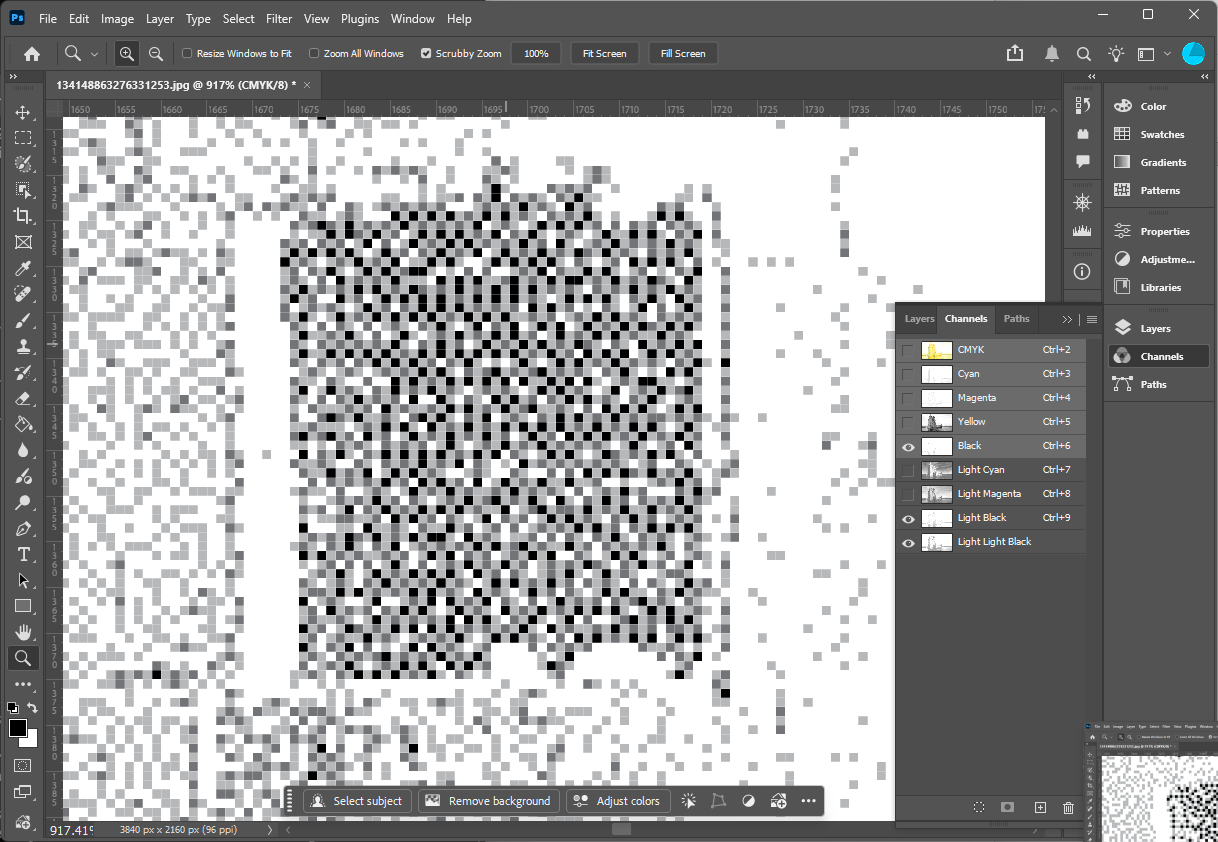Hide the Black channel eye

click(908, 446)
